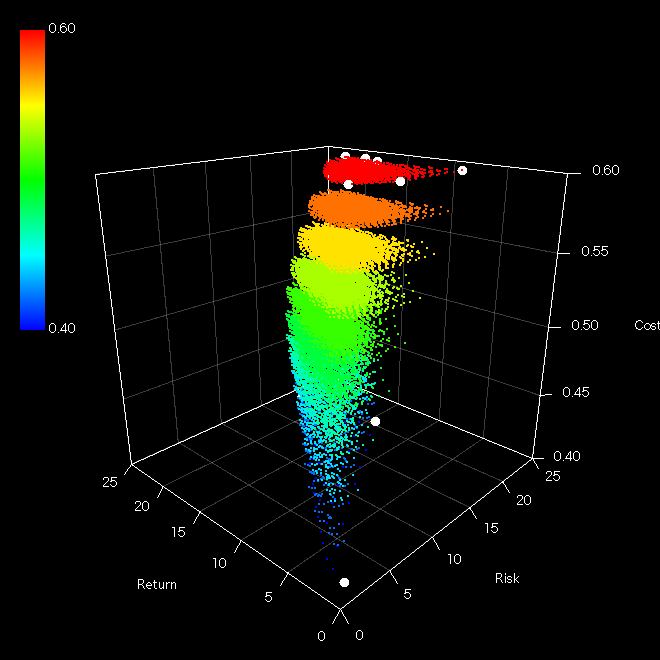Viewport: 660px width, 660px height.
Task: Click the 0.50 tick label on Cost axis
Action: (x=585, y=325)
